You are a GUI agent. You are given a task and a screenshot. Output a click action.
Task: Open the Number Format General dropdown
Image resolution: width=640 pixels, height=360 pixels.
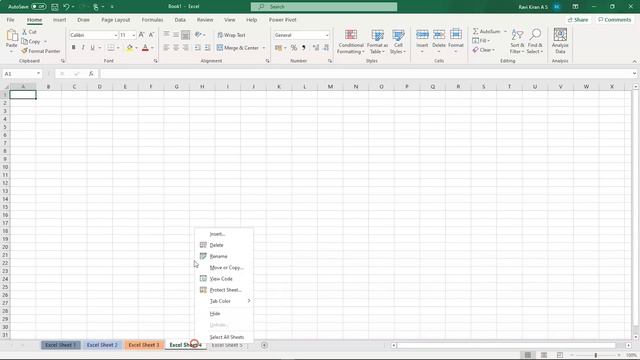click(327, 36)
